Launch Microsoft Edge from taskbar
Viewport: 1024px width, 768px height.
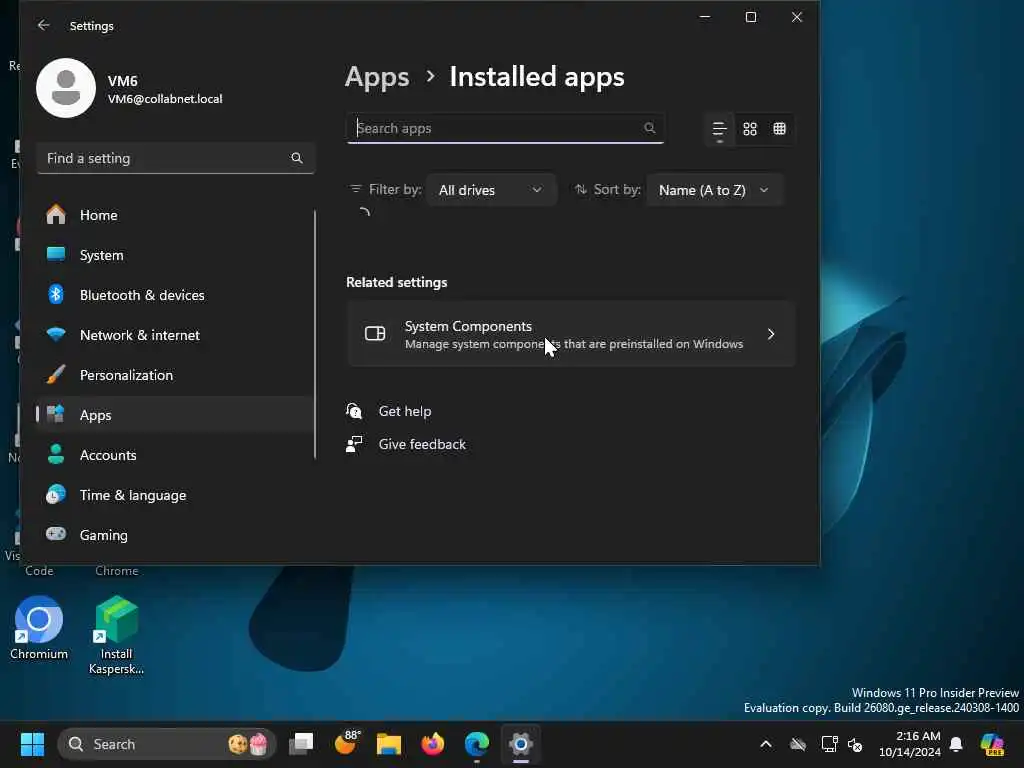477,744
